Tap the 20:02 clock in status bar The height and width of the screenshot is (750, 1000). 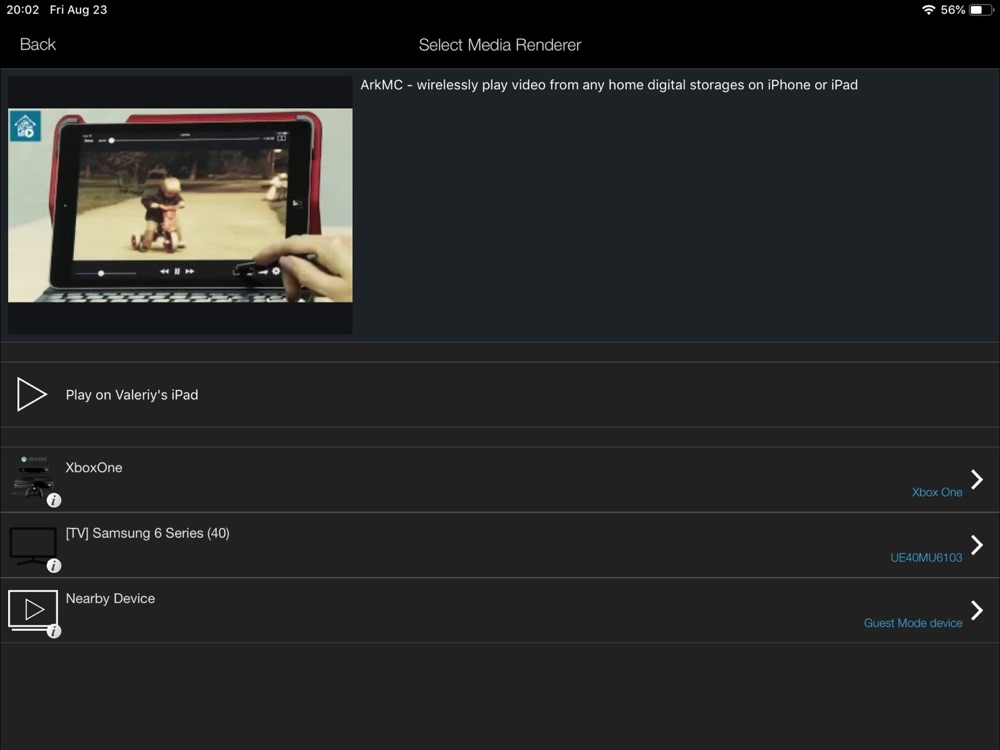(23, 10)
